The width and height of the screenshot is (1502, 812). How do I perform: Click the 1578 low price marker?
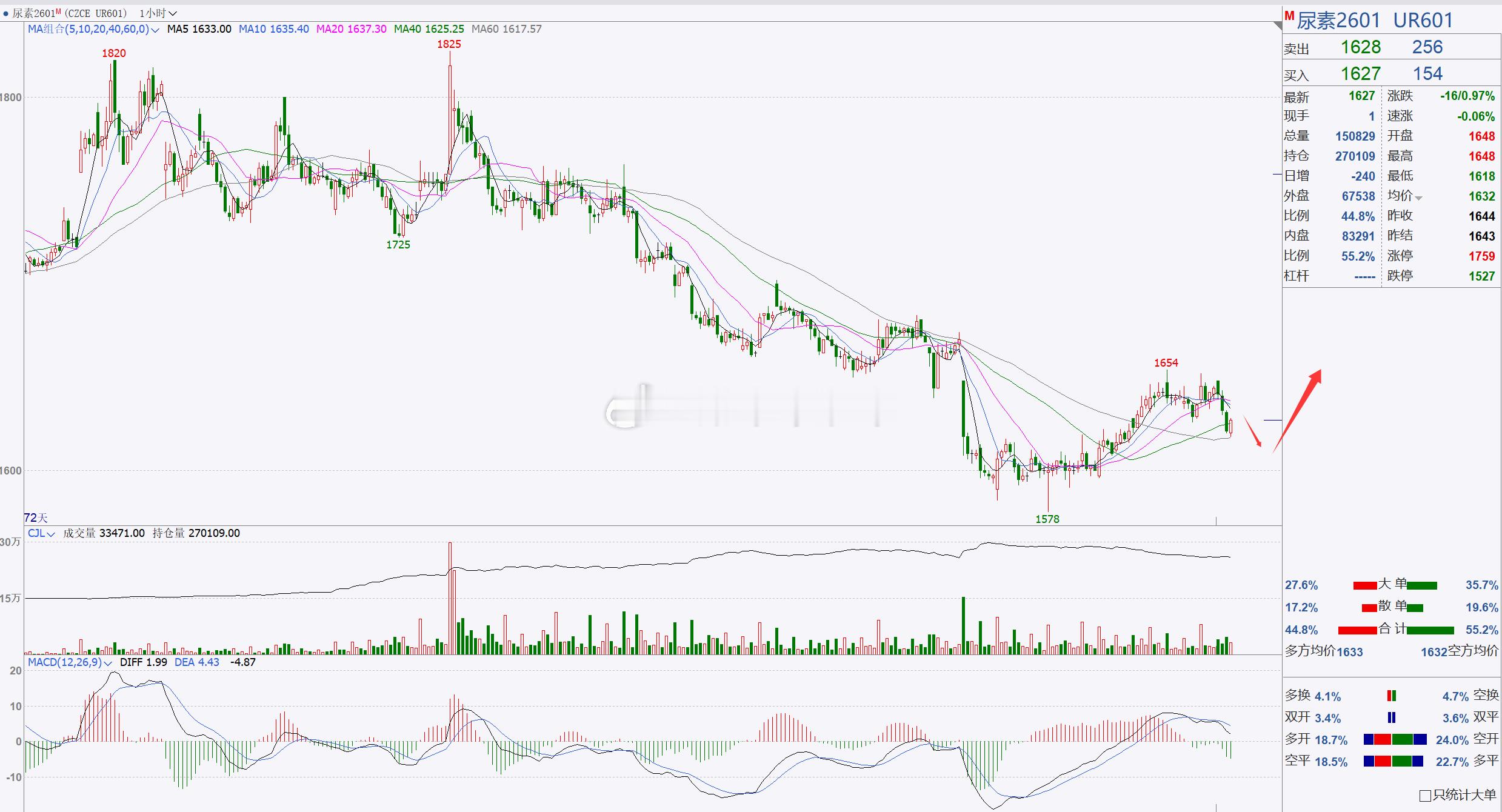(x=1047, y=519)
